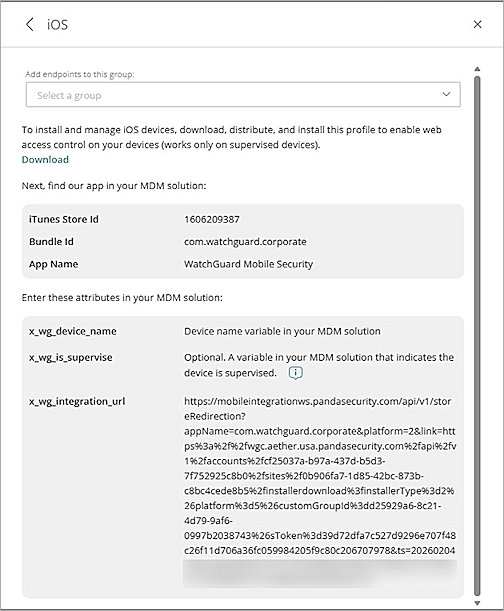Click the integration URL text starting with https://mobileintegrationws
The height and width of the screenshot is (611, 504).
pyautogui.click(x=320, y=476)
